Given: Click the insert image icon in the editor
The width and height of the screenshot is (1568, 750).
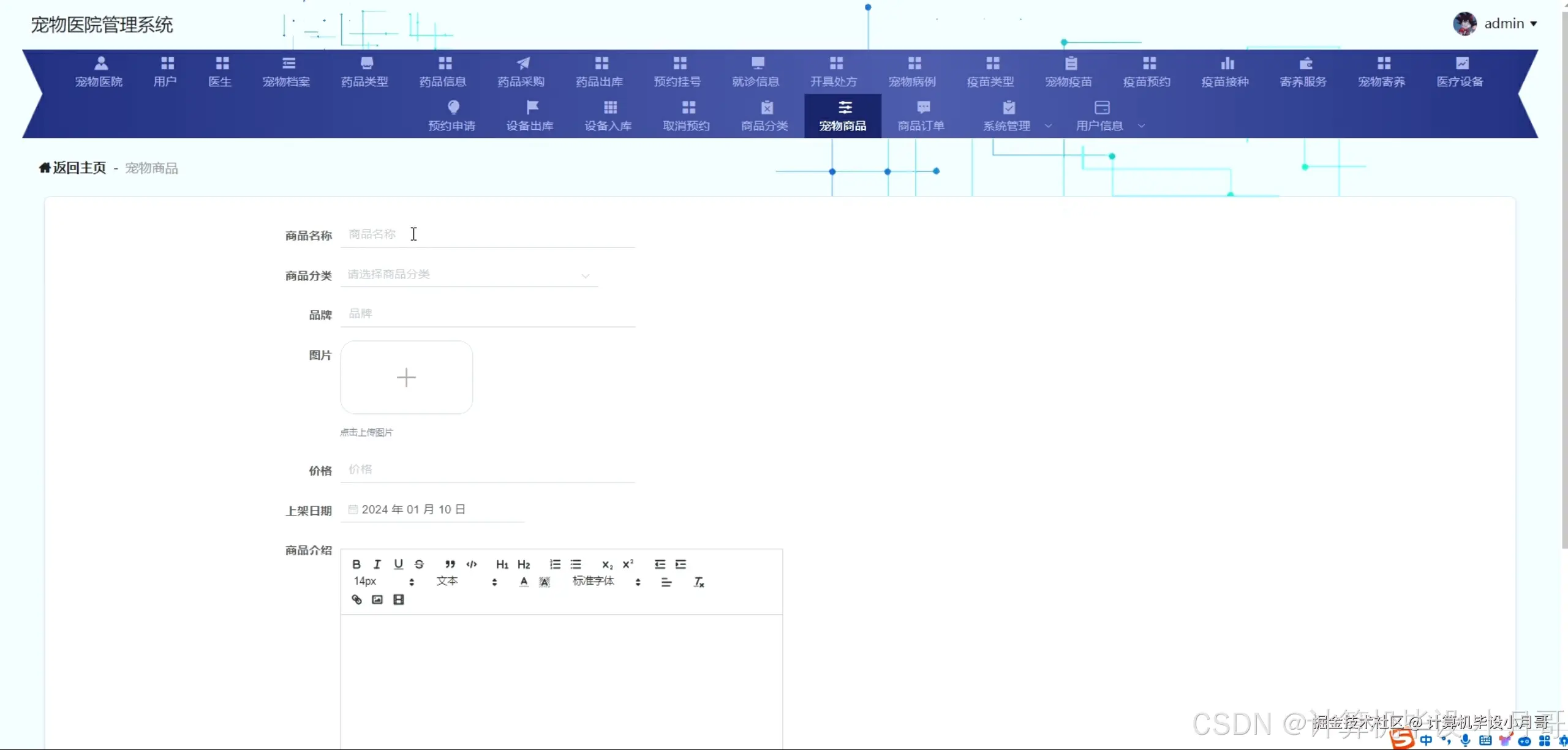Looking at the screenshot, I should click(x=377, y=599).
